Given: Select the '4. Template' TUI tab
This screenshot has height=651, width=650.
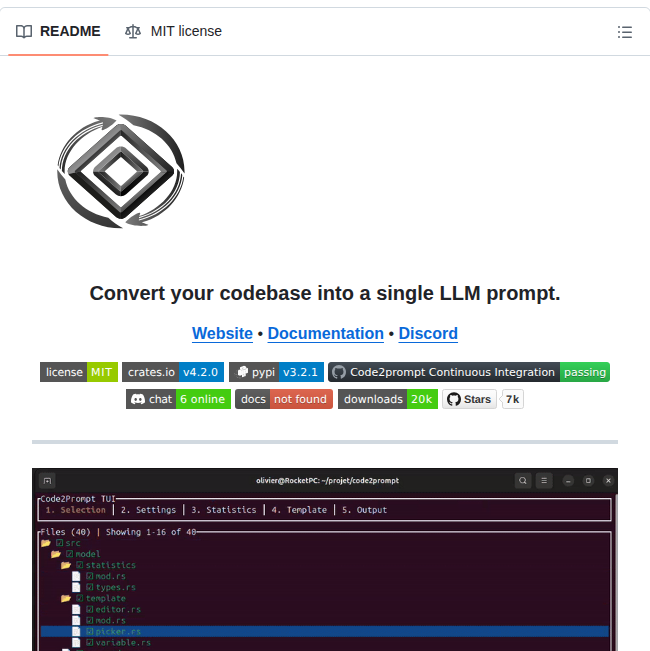Looking at the screenshot, I should (x=299, y=510).
